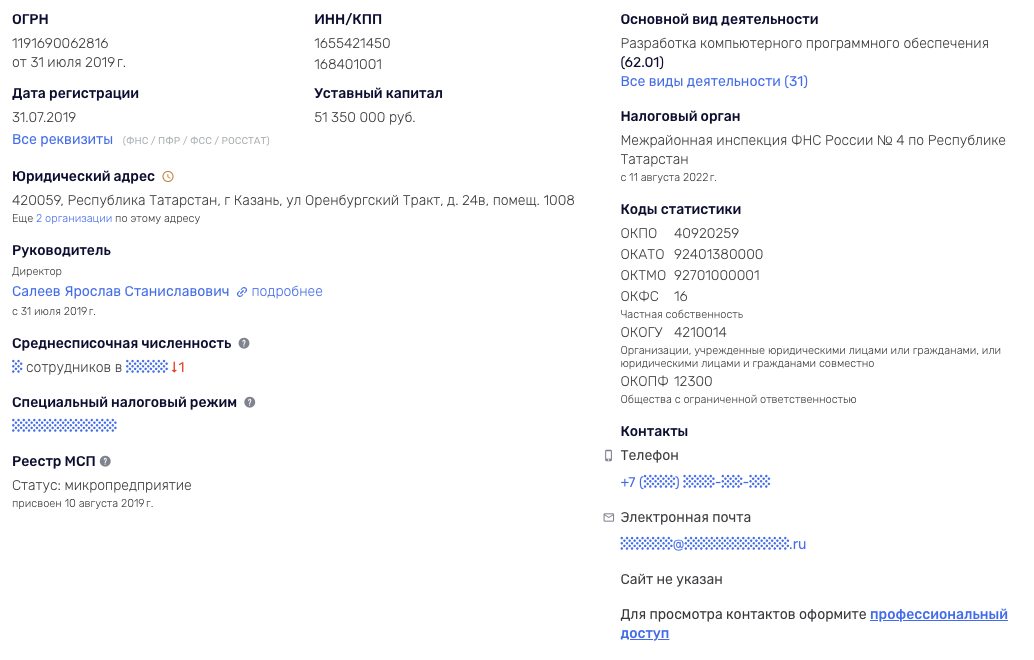Click подробнее link next to director
Screen dimensions: 1034x660
[287, 291]
